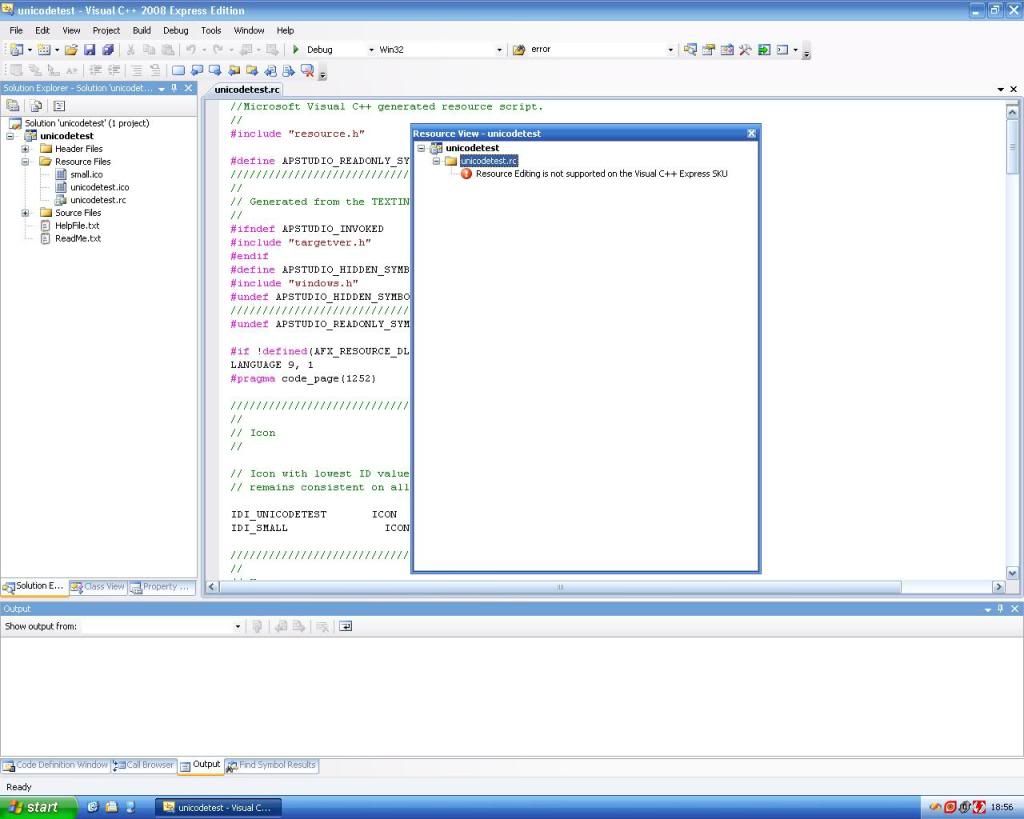The height and width of the screenshot is (819, 1024).
Task: Save the current file with Save icon
Action: (89, 50)
